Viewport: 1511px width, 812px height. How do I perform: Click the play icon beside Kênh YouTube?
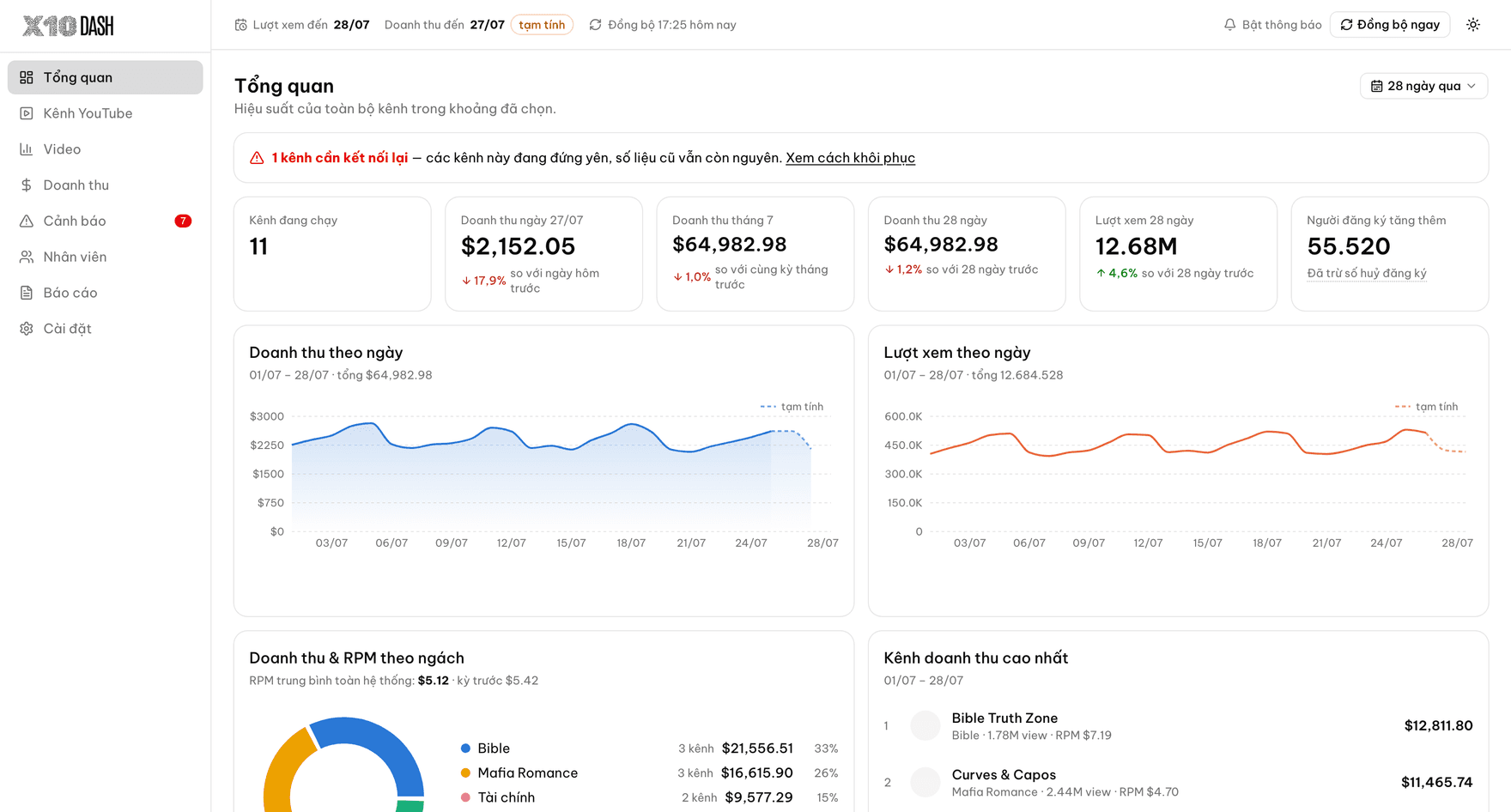[x=27, y=113]
